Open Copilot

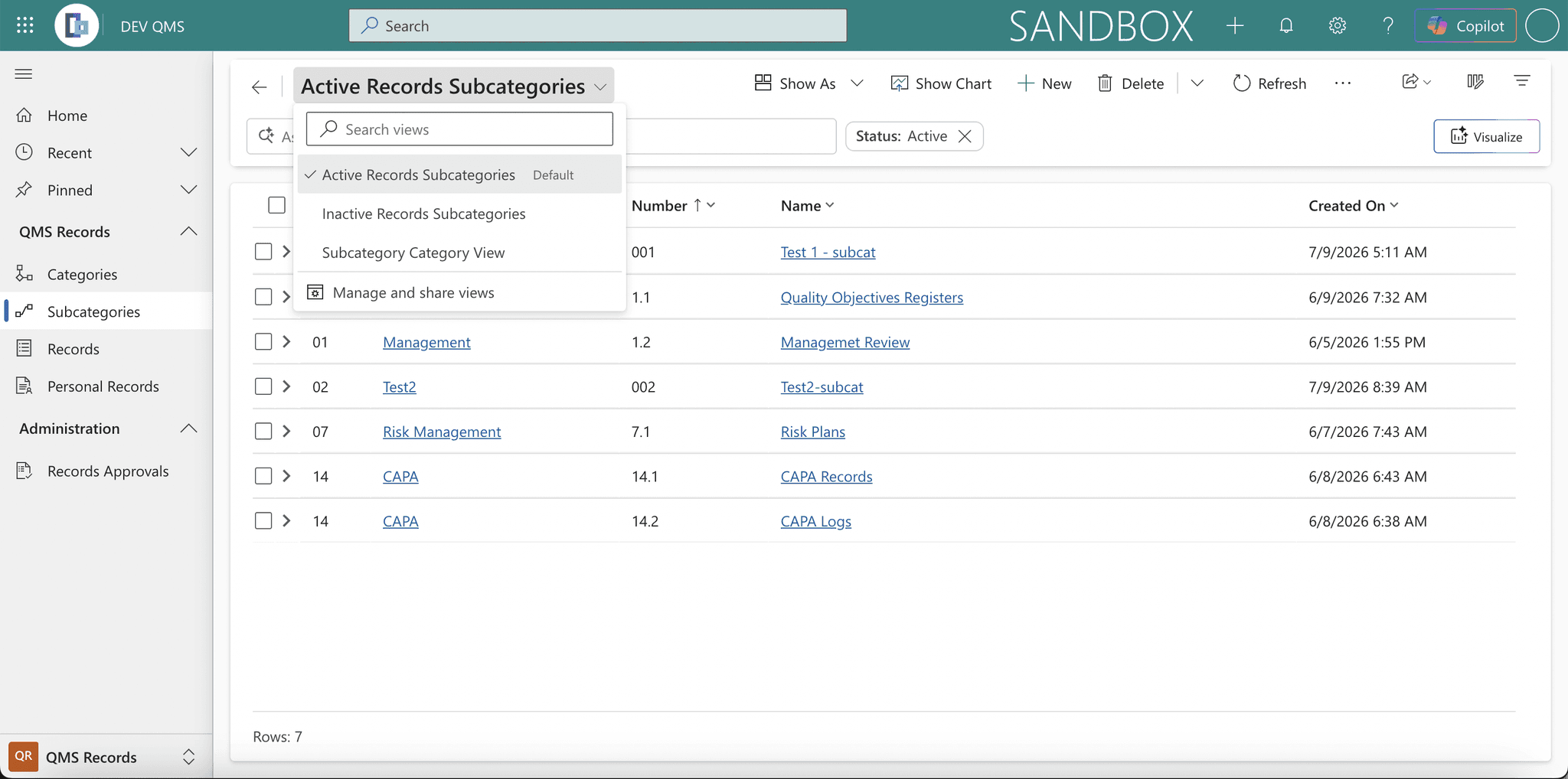click(1465, 25)
